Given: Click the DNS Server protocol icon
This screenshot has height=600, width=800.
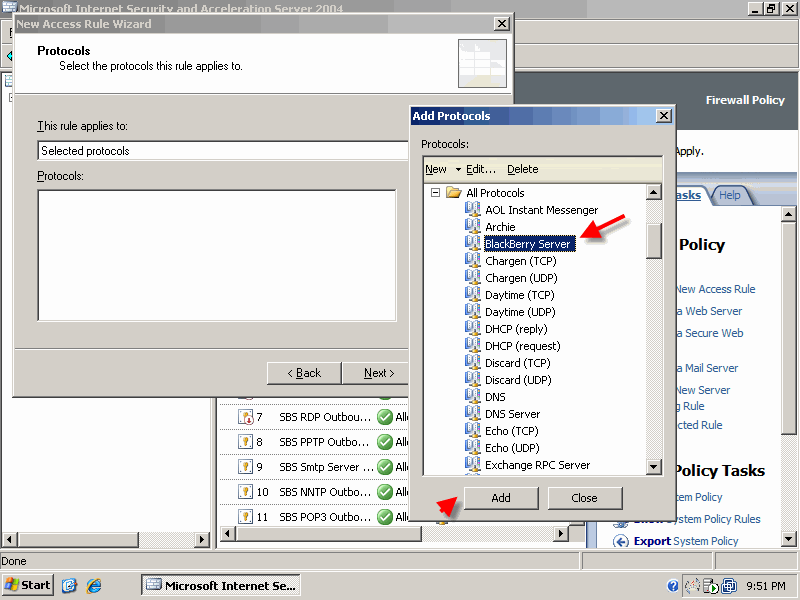Looking at the screenshot, I should pos(472,413).
